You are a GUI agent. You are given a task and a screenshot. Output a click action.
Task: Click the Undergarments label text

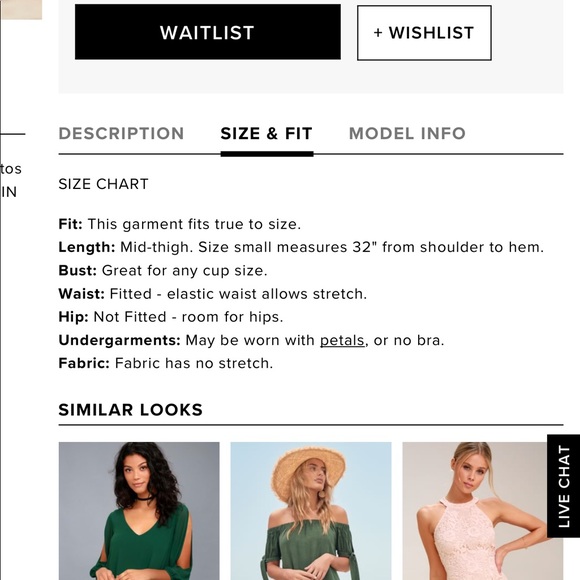click(x=119, y=340)
